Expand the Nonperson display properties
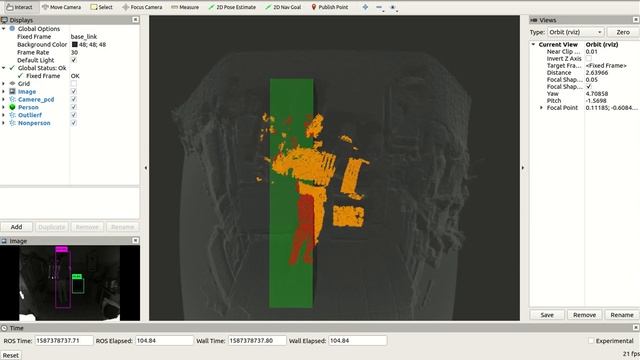Screen dimensions: 640x360 (4, 123)
